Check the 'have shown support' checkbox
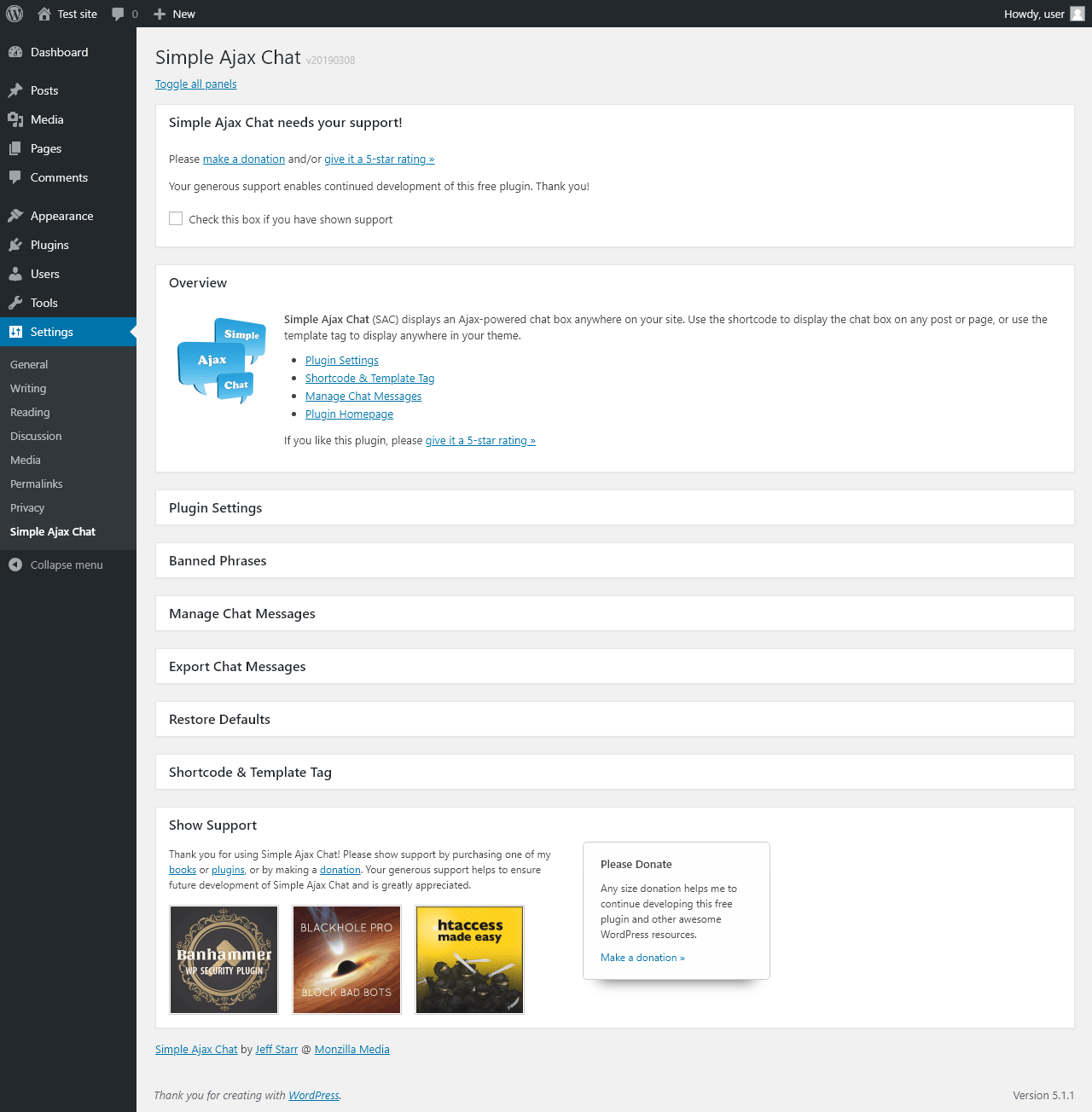Viewport: 1092px width, 1112px height. pyautogui.click(x=176, y=218)
